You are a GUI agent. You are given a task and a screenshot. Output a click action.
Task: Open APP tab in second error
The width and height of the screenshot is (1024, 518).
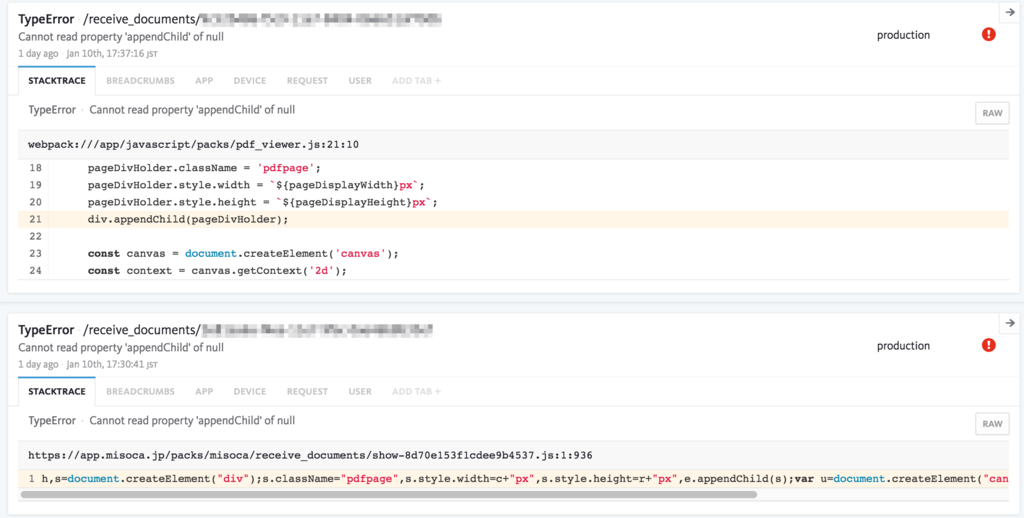pyautogui.click(x=204, y=392)
